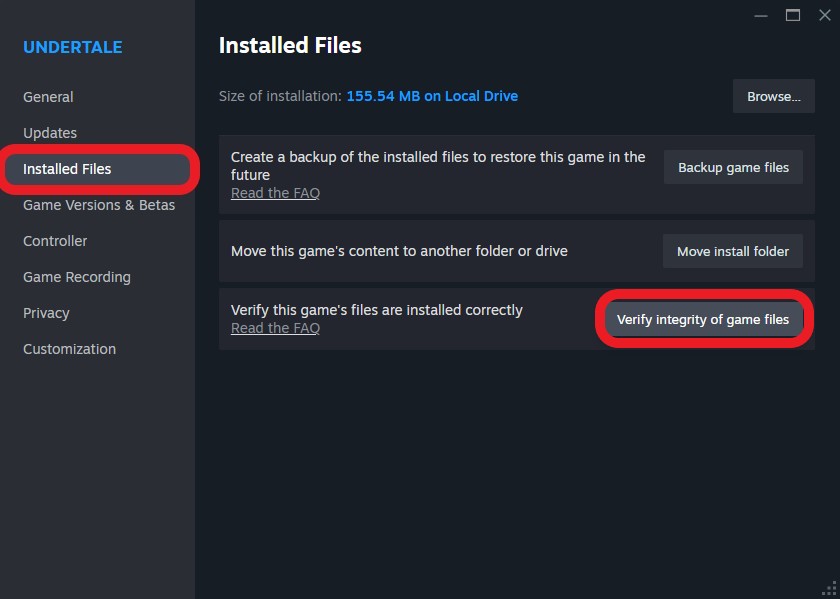Viewport: 840px width, 599px height.
Task: Maximize the properties window
Action: [793, 16]
